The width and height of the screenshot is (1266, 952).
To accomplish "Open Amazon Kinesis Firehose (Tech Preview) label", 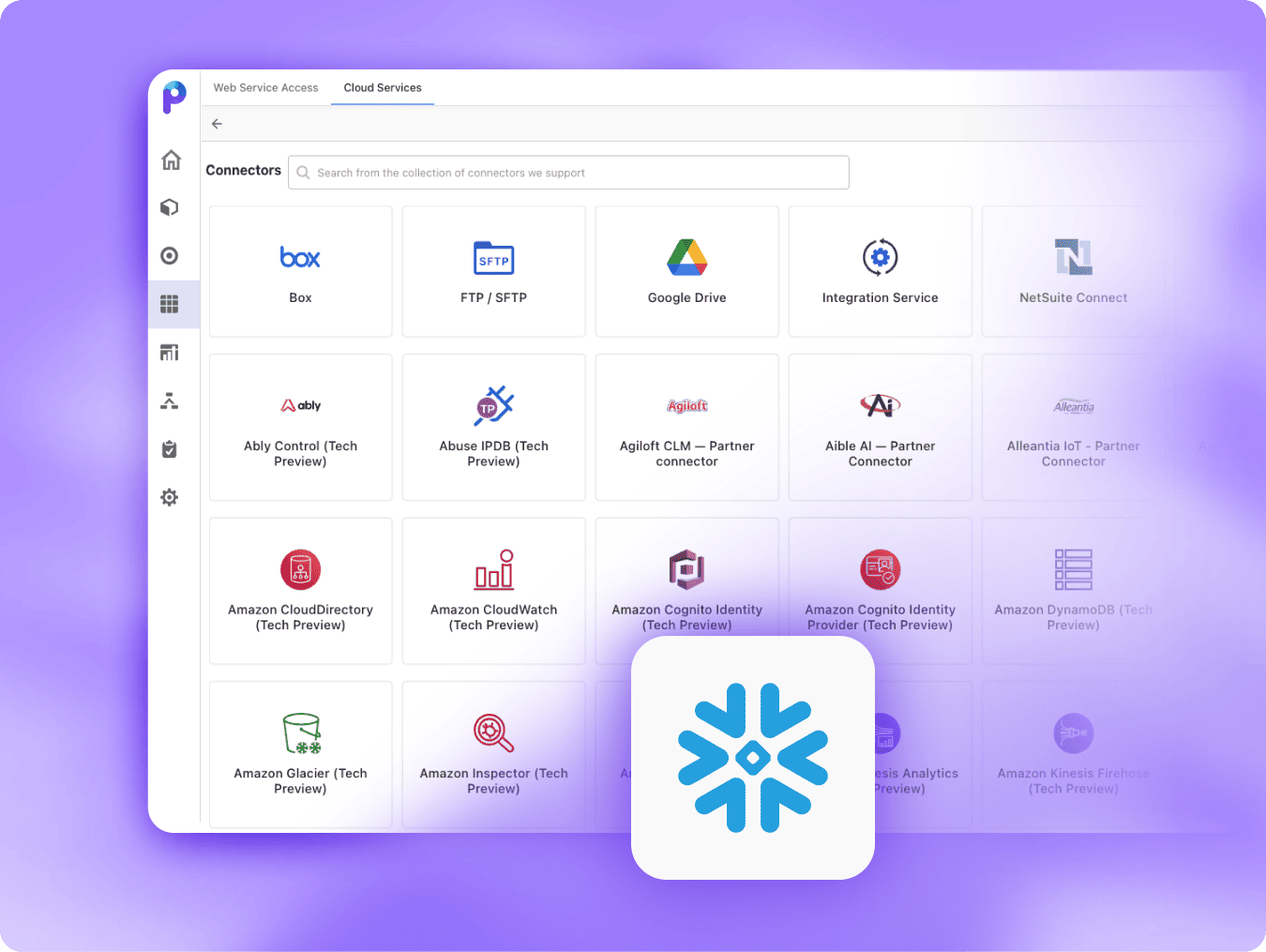I will (x=1074, y=780).
